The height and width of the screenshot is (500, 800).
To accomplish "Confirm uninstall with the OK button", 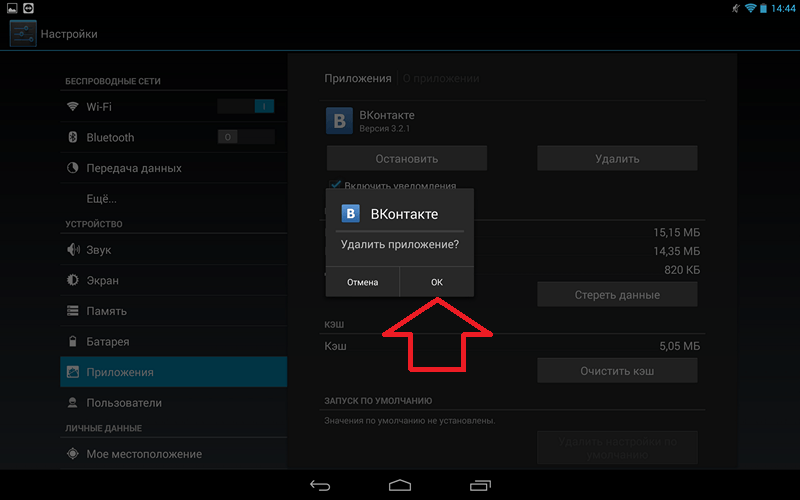I will point(437,282).
